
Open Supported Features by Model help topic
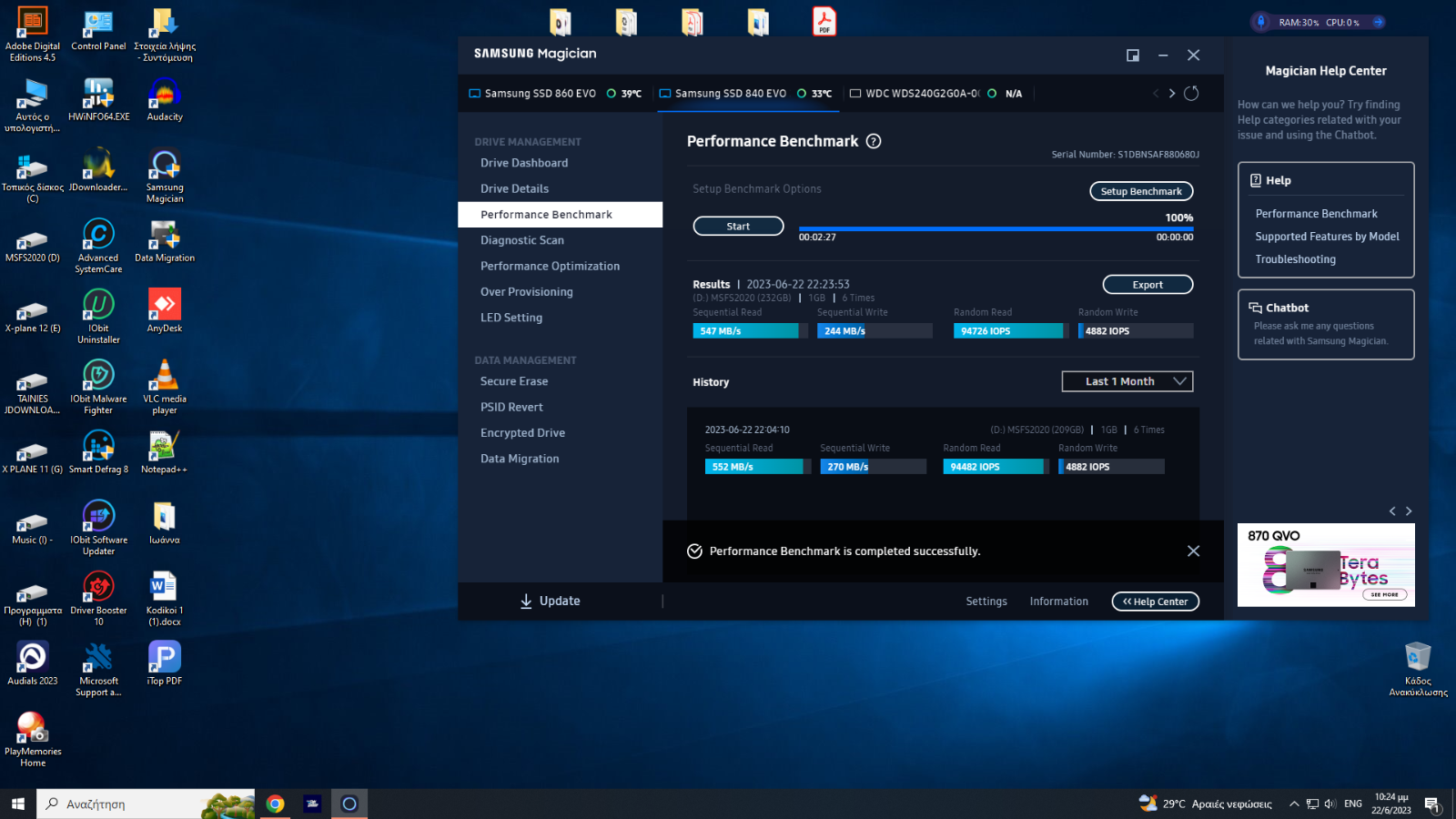pos(1327,237)
